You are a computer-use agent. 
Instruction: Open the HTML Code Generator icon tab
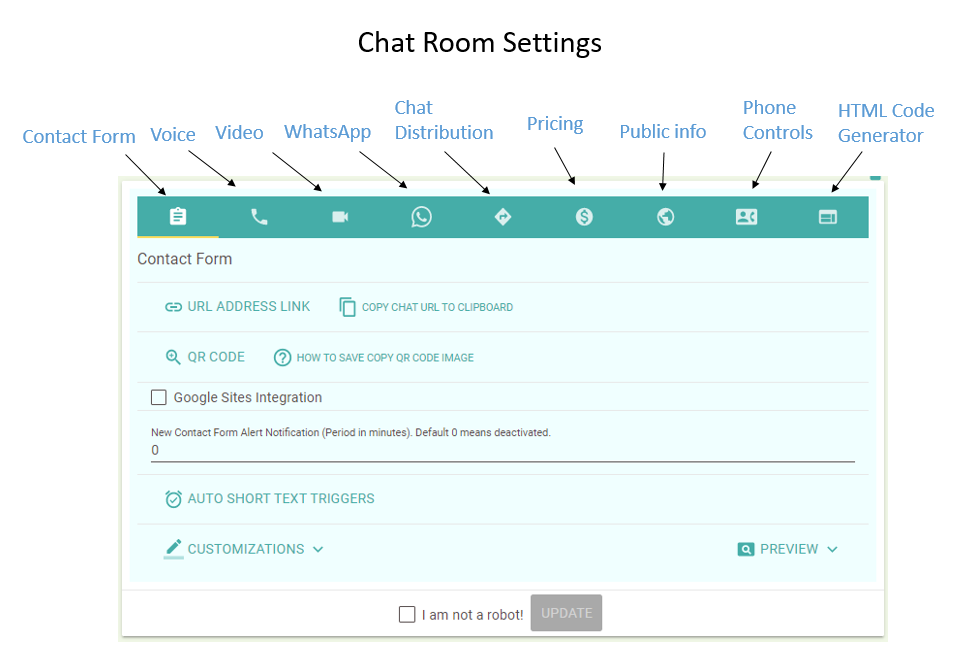(828, 216)
